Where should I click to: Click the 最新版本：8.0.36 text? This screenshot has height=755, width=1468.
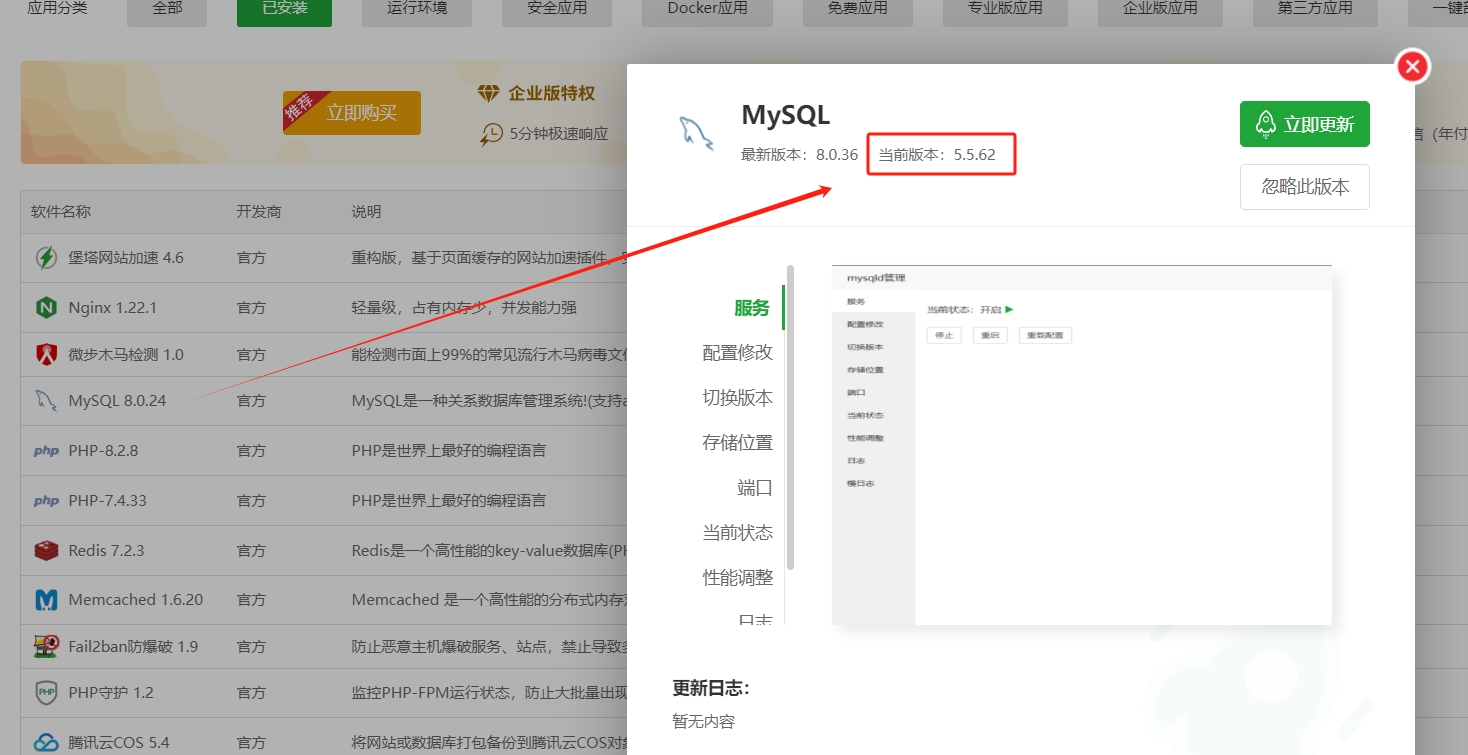[x=799, y=155]
